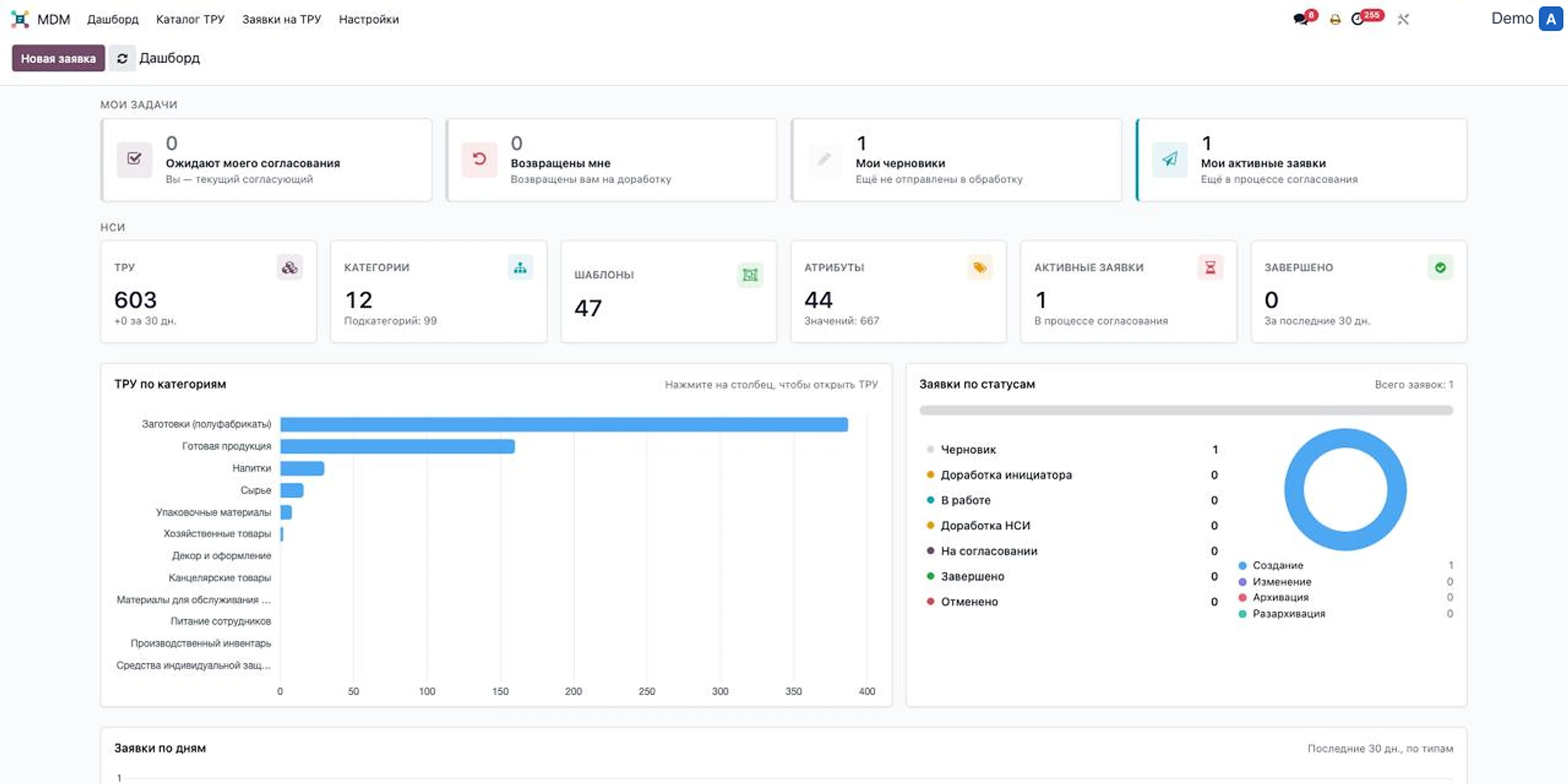
Task: Click the Напитки bar in chart
Action: [302, 469]
